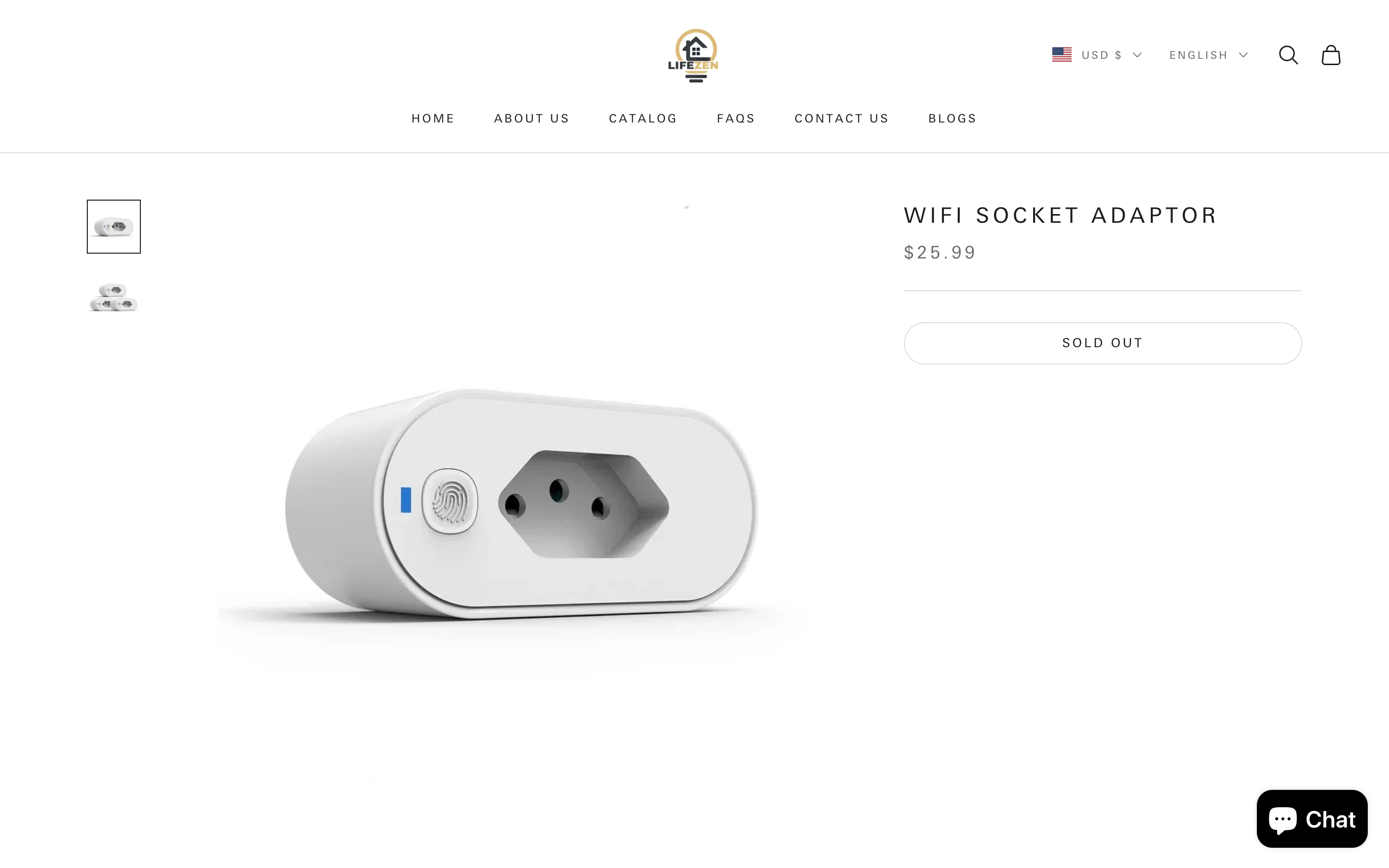Open the search magnifier icon
The width and height of the screenshot is (1389, 868).
click(x=1288, y=55)
